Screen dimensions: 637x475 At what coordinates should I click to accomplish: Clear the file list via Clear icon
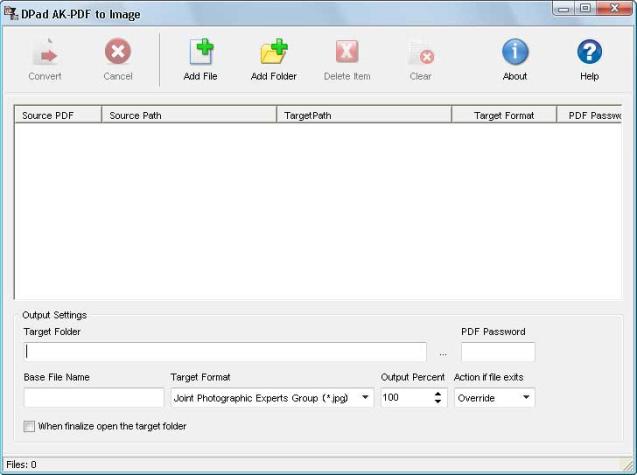421,53
